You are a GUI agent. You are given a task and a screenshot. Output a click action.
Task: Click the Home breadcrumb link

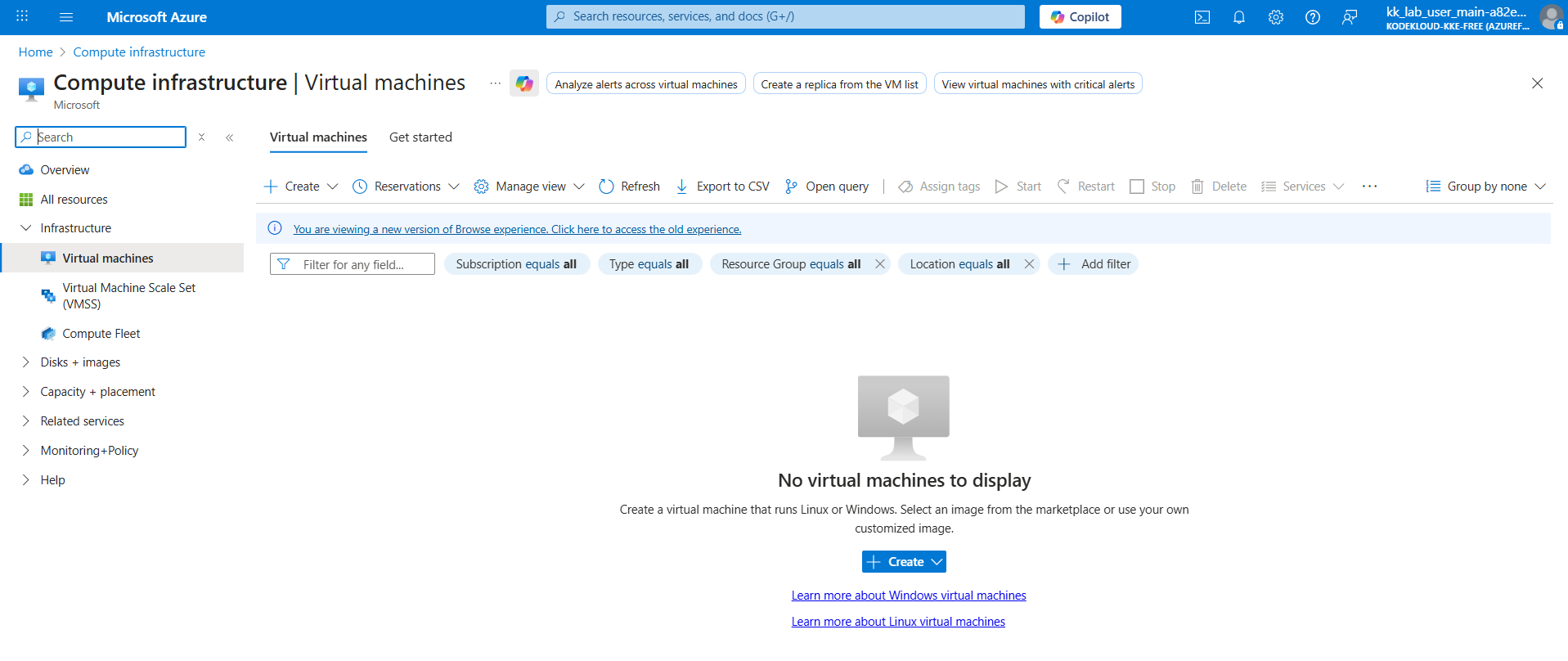click(x=35, y=52)
